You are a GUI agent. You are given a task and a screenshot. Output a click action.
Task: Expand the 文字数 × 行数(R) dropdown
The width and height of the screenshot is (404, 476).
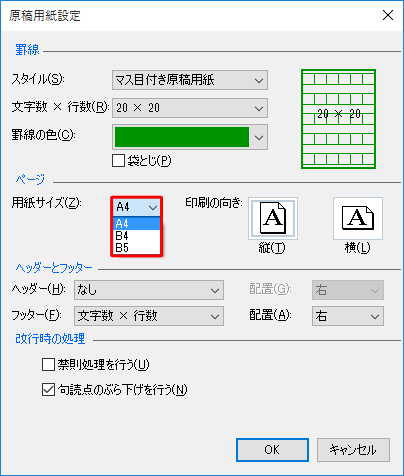point(190,108)
